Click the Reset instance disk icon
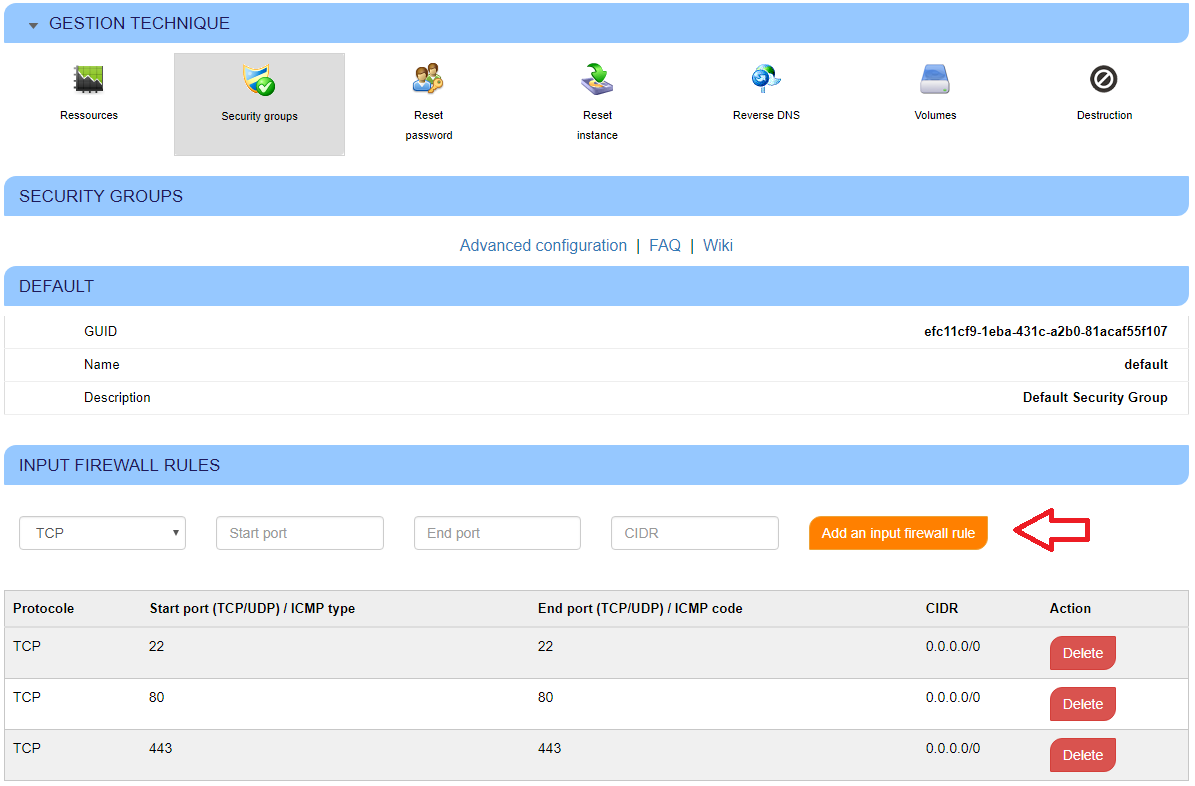 coord(598,79)
